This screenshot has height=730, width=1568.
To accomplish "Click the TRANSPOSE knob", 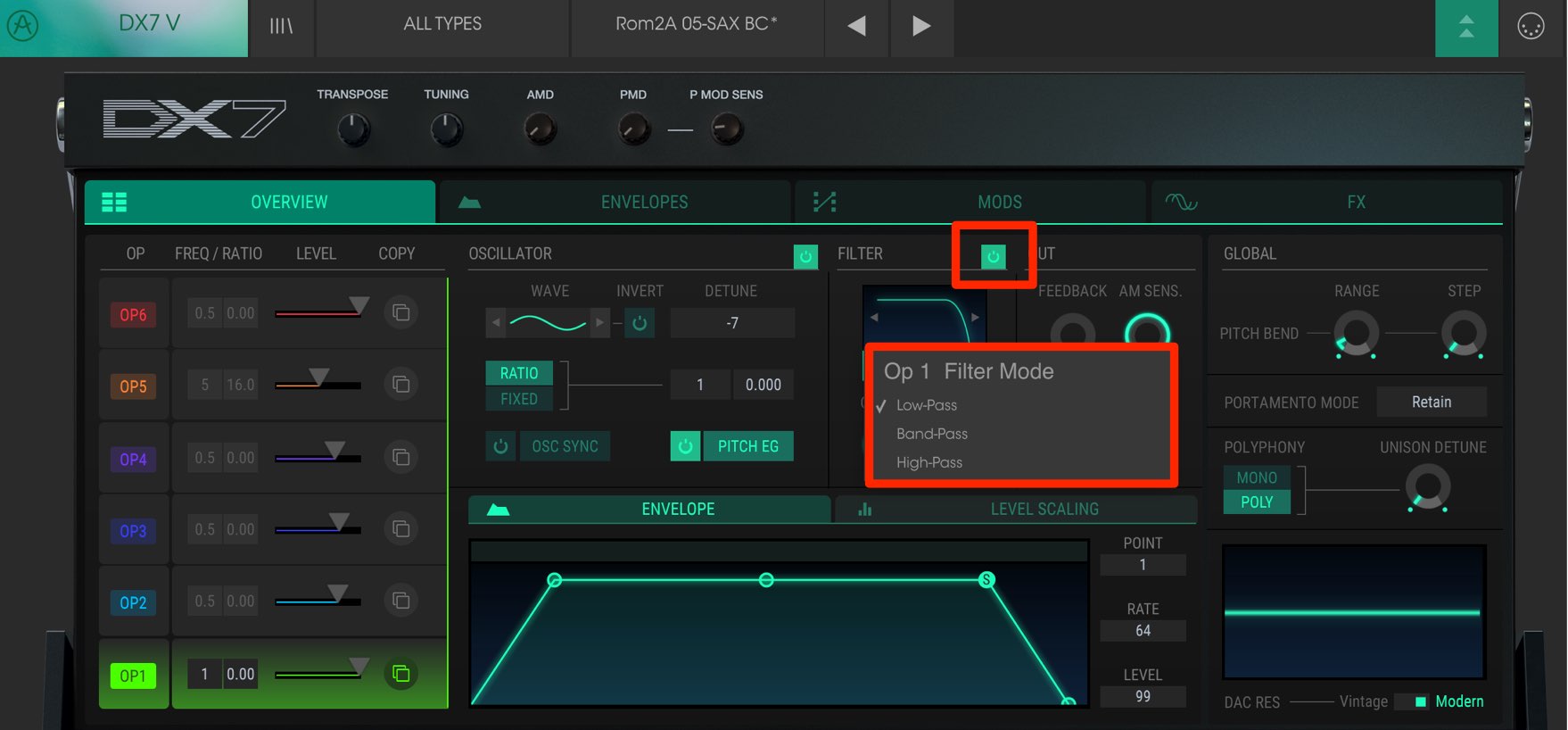I will [x=354, y=130].
